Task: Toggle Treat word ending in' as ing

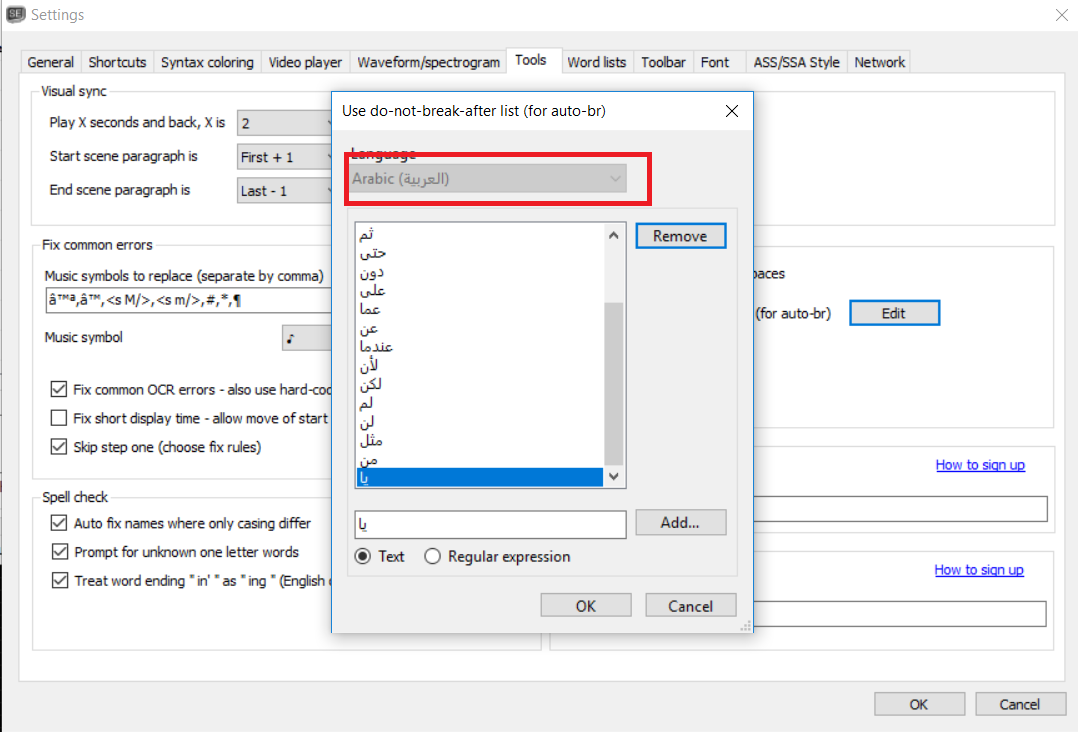Action: pos(59,580)
